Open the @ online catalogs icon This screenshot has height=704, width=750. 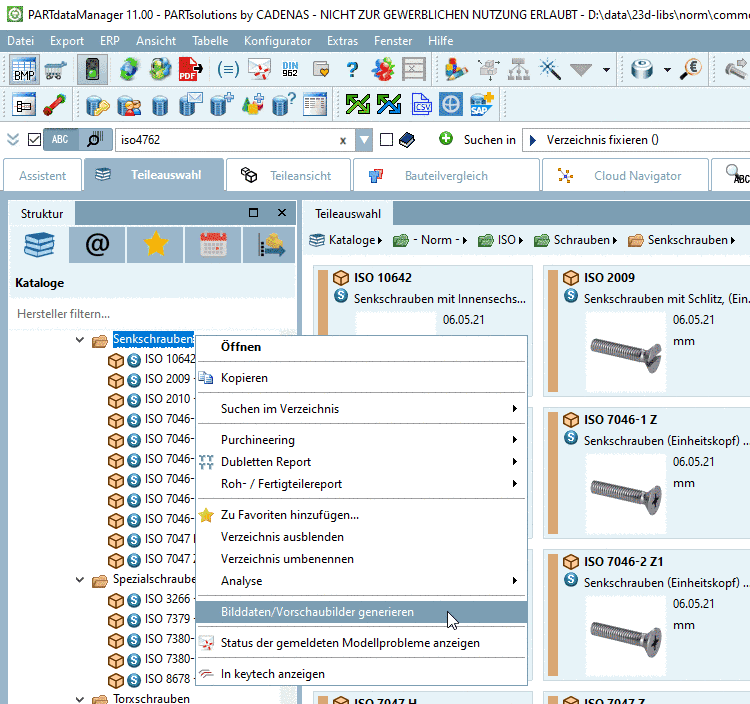point(97,244)
